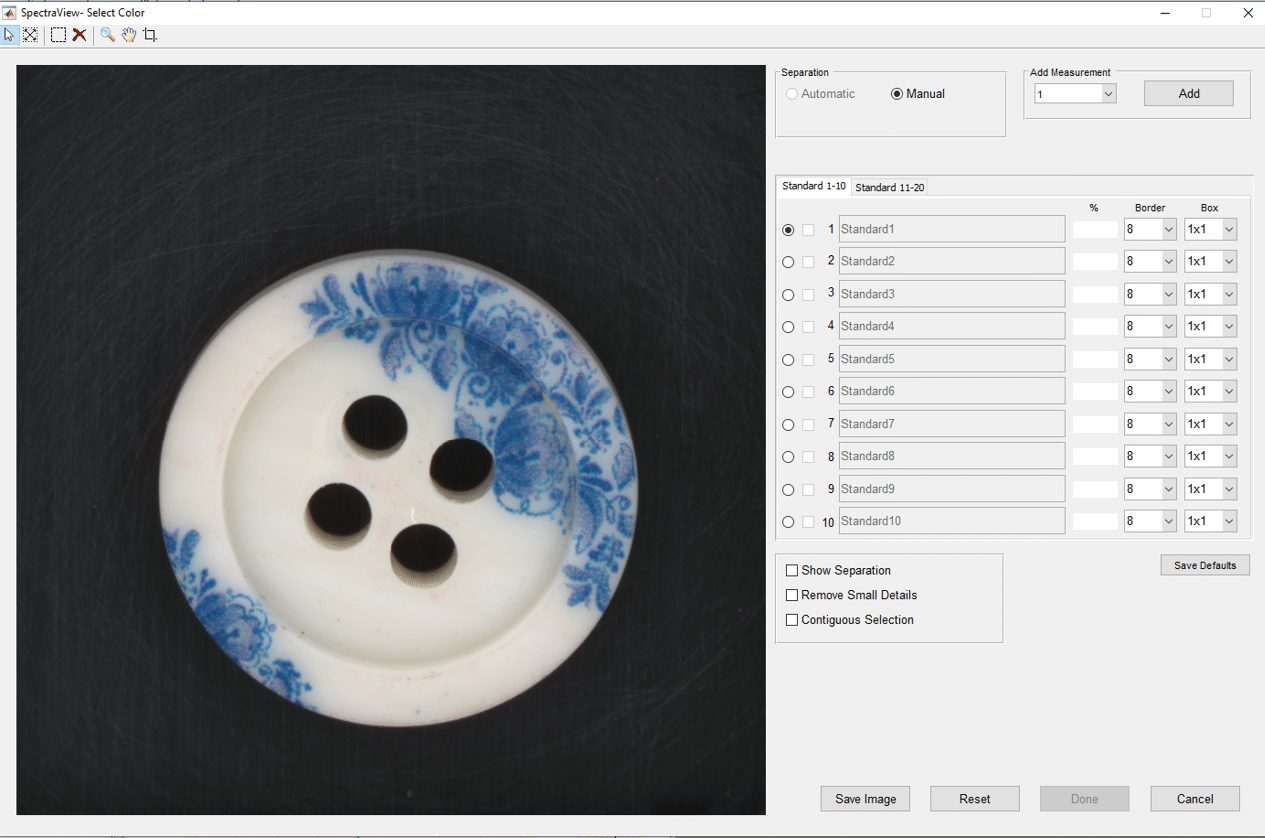The height and width of the screenshot is (838, 1265).
Task: Switch to the Standard 11-20 tab
Action: (889, 188)
